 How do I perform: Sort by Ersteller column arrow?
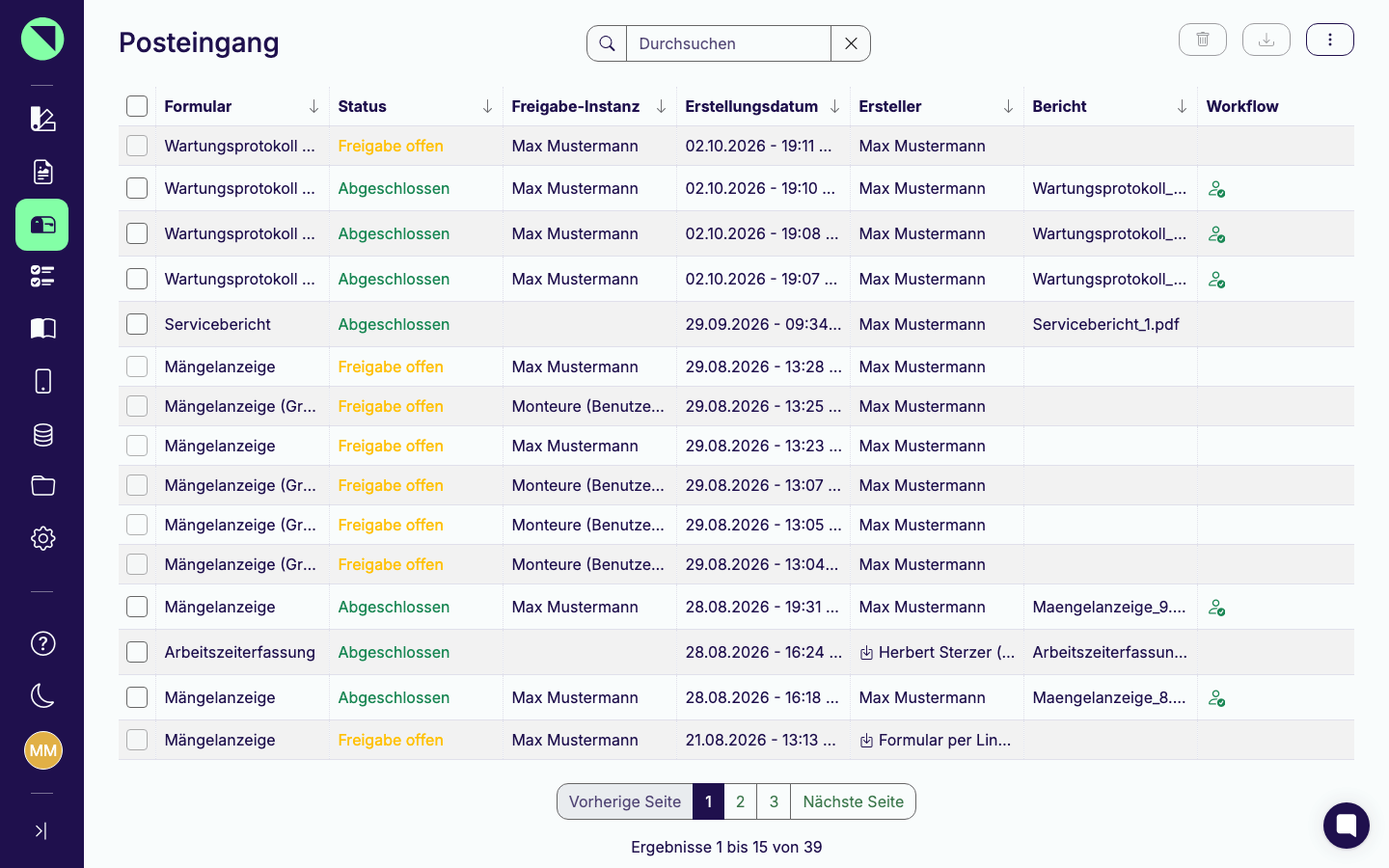(1008, 106)
